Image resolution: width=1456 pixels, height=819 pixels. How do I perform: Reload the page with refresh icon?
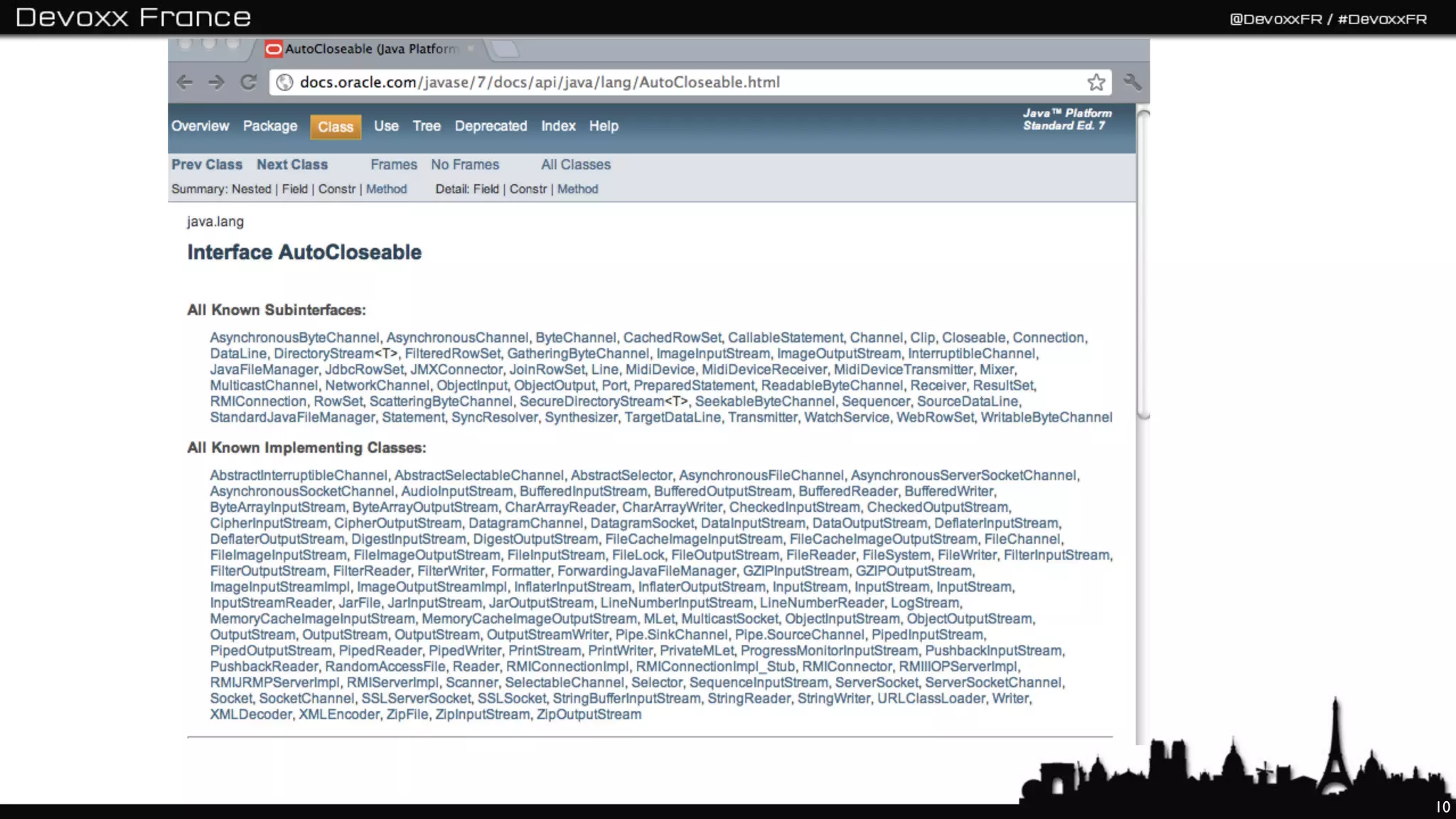coord(248,82)
